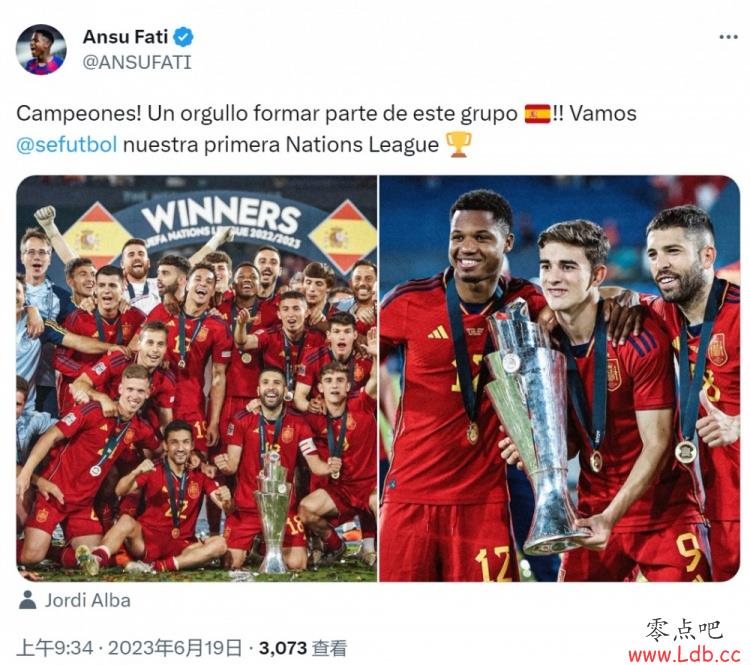
Task: Open Ansu Fati's profile avatar
Action: point(41,49)
